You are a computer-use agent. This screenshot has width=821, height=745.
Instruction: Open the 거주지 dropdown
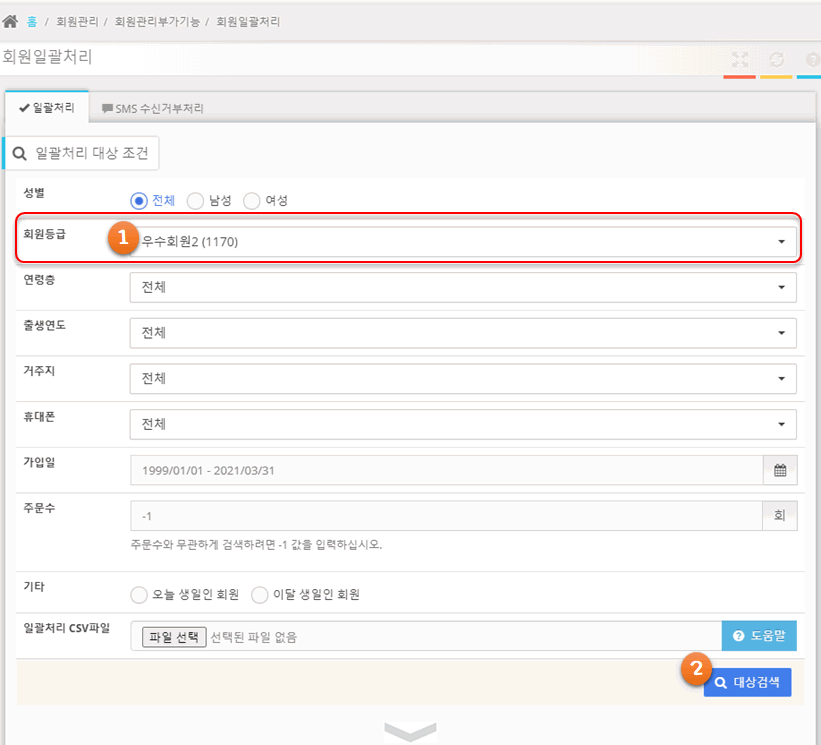point(463,379)
